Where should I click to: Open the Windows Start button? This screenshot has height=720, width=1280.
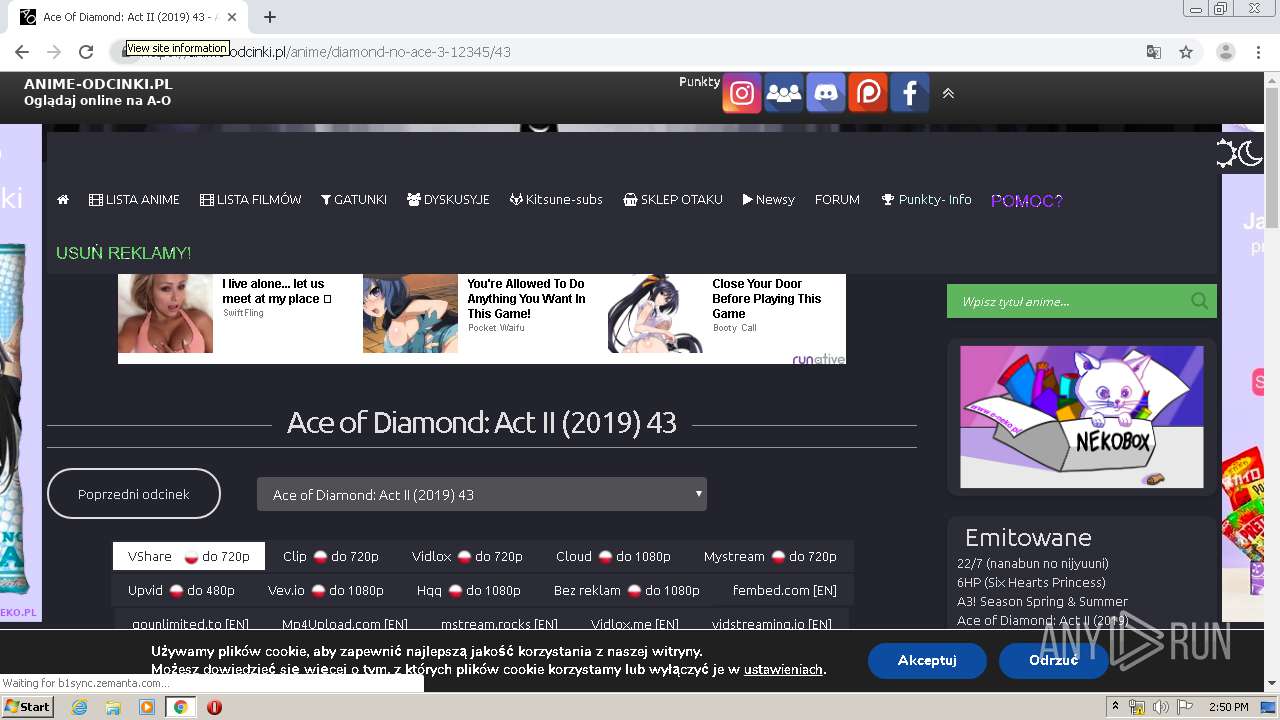pos(28,707)
